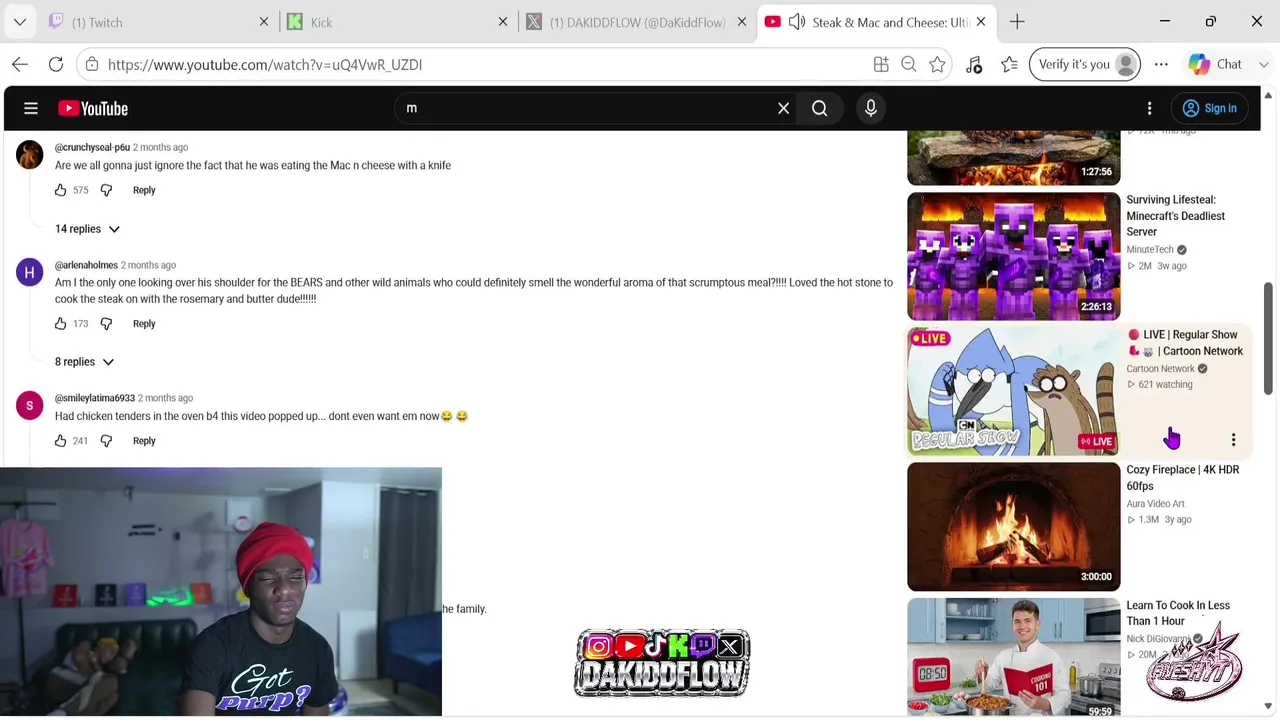The image size is (1280, 720).
Task: View site information lock icon
Action: [x=92, y=64]
